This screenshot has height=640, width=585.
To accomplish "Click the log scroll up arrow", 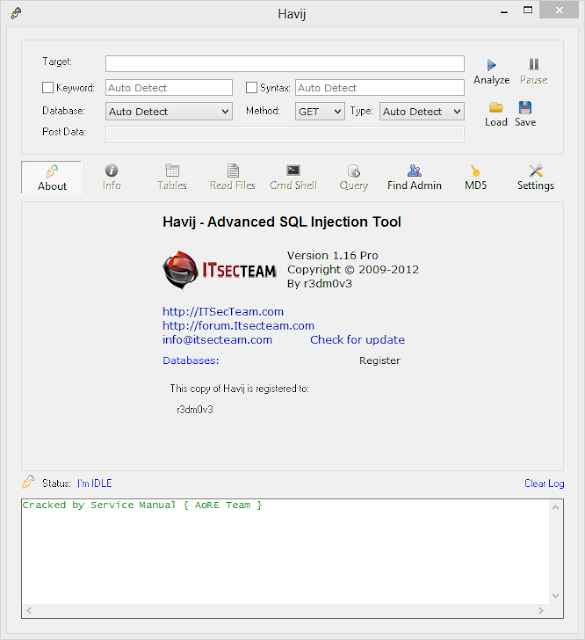I will pyautogui.click(x=555, y=507).
